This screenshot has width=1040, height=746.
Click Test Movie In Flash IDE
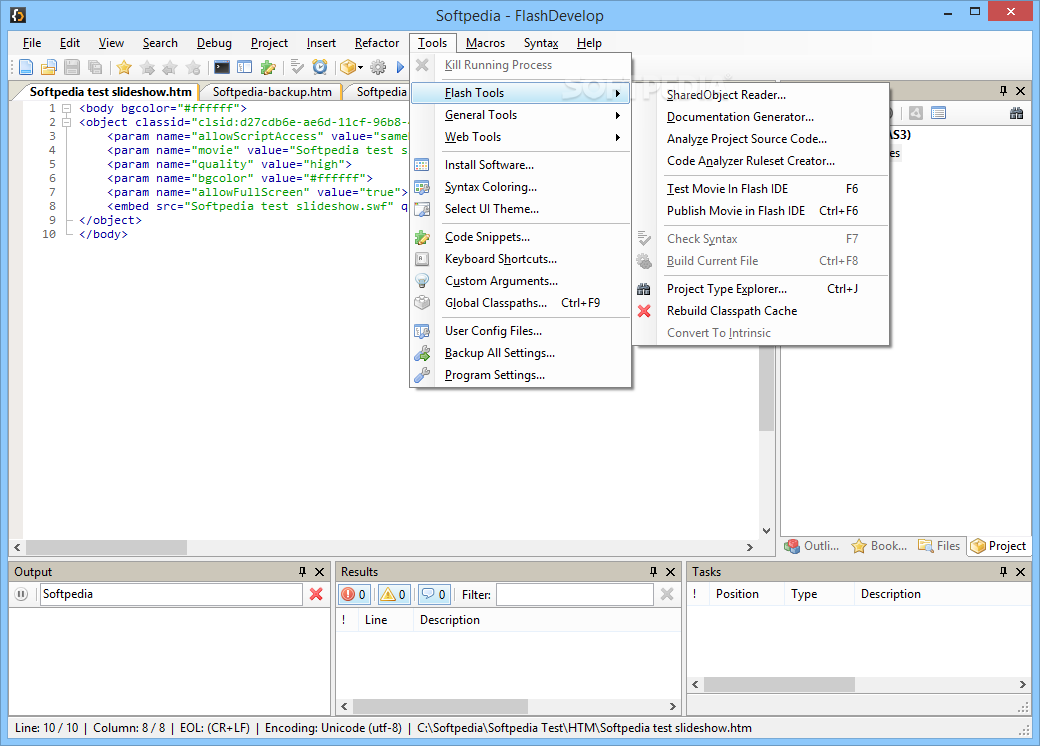[x=761, y=189]
